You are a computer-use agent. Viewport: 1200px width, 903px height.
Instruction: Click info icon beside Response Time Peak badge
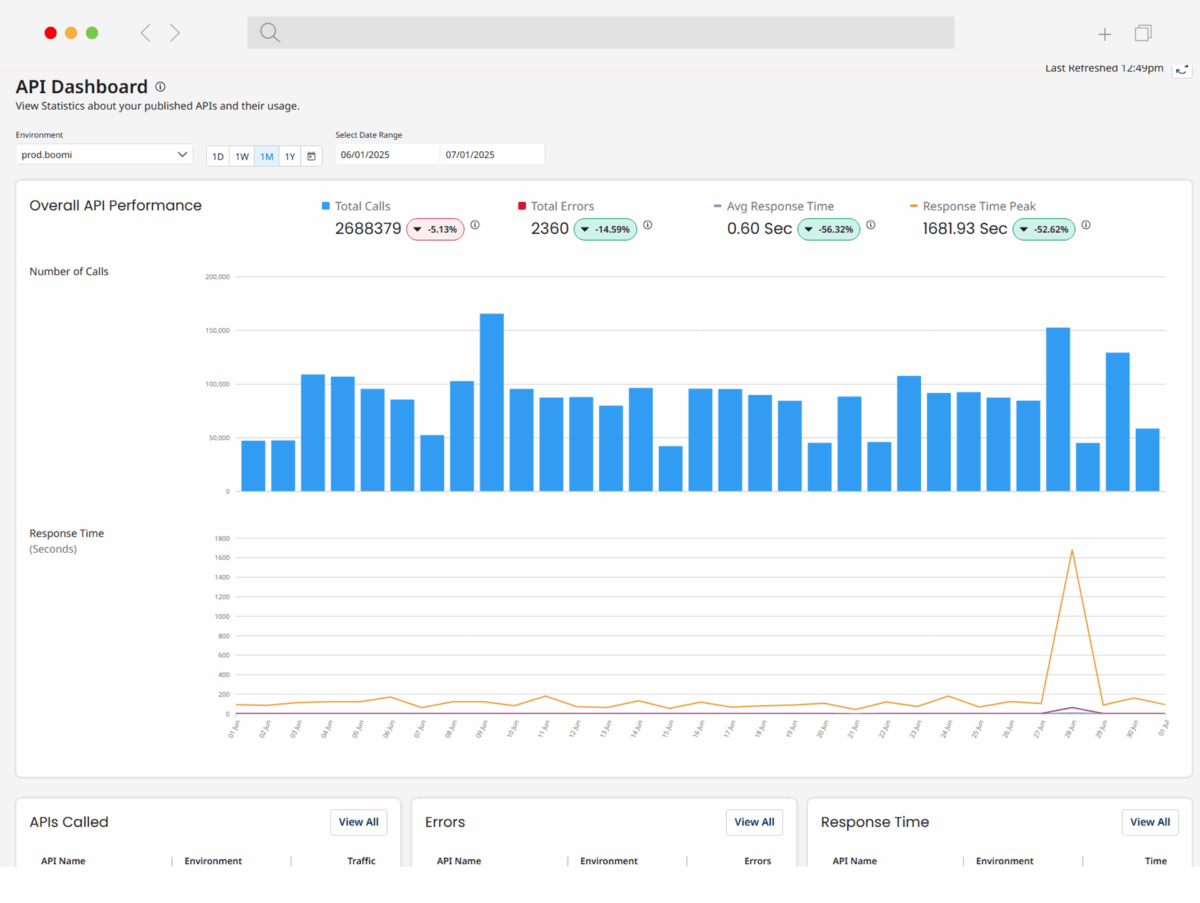point(1086,225)
